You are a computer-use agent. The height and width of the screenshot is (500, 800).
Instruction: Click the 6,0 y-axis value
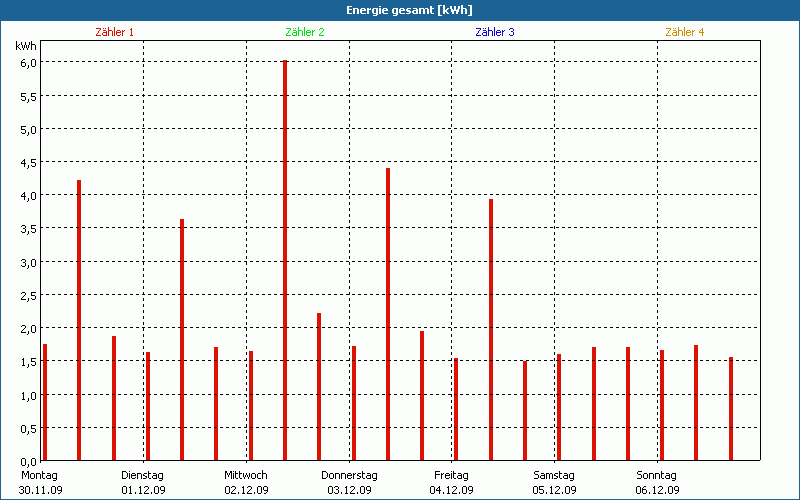tap(28, 63)
